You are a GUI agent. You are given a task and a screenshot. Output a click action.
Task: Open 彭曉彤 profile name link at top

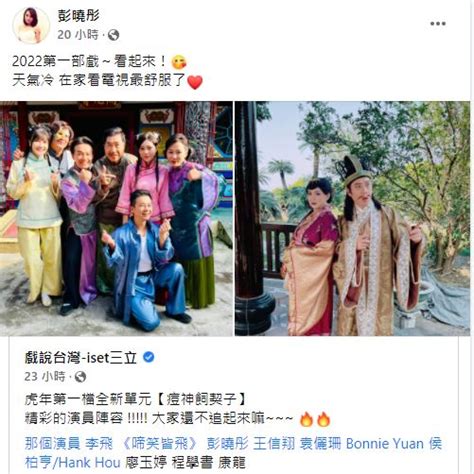pyautogui.click(x=78, y=16)
